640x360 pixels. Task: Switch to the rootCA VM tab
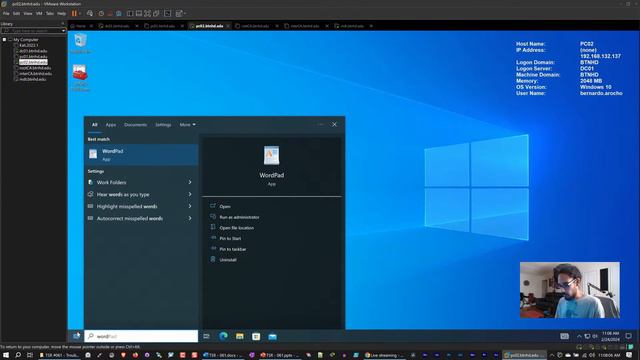(x=255, y=26)
